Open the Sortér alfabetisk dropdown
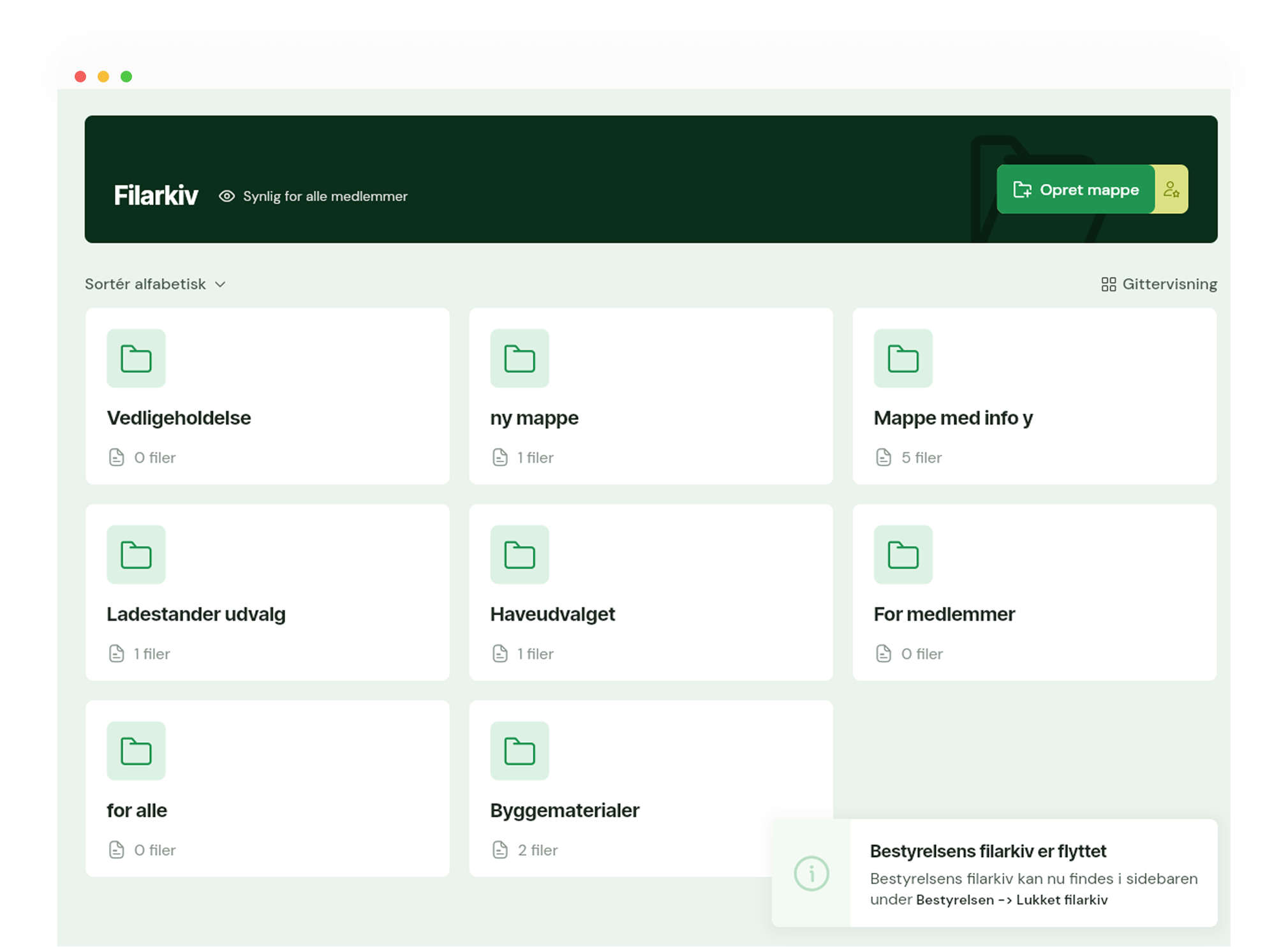 click(156, 284)
